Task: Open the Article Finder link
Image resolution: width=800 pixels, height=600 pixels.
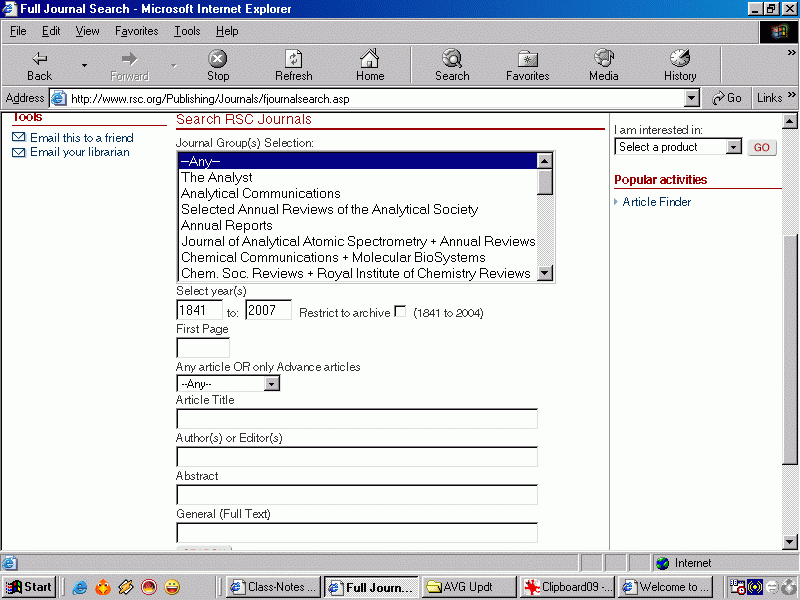Action: 657,202
